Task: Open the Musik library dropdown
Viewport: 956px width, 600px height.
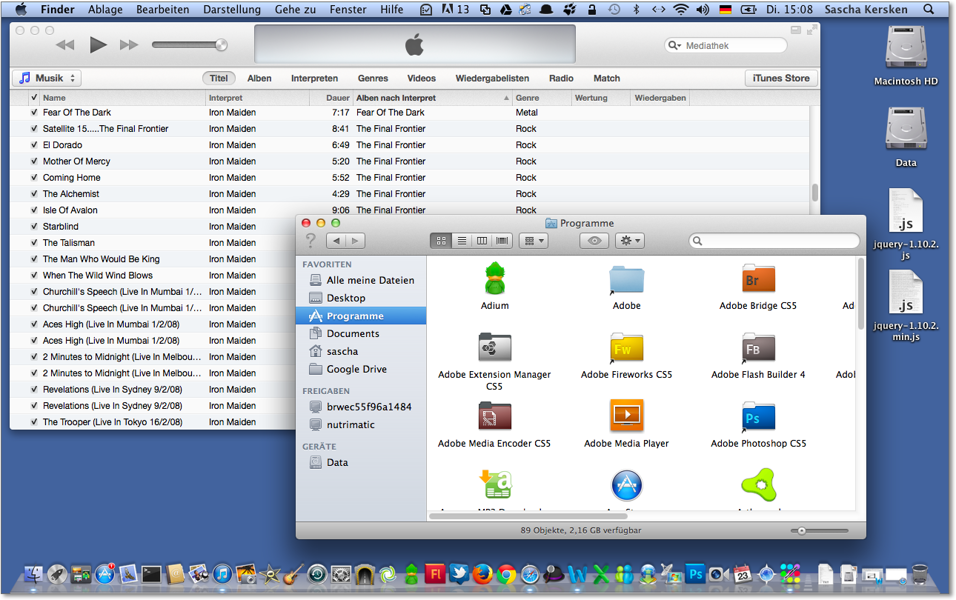Action: click(x=47, y=78)
